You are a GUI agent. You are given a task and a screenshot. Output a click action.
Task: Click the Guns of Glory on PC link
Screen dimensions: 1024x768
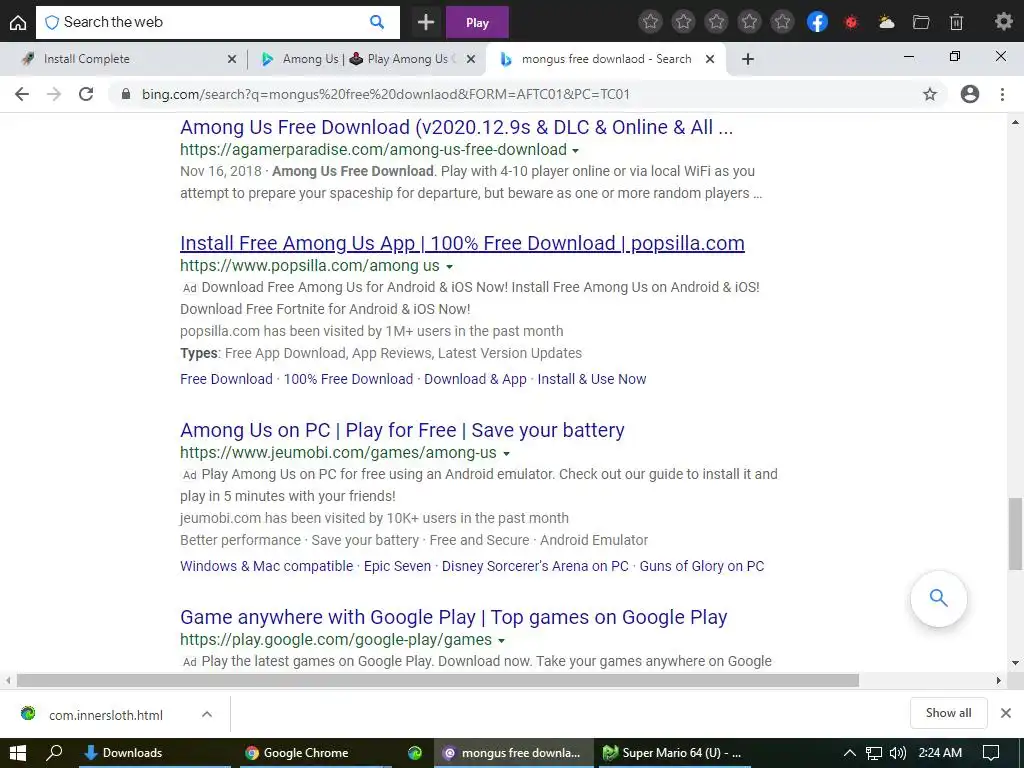click(x=701, y=566)
